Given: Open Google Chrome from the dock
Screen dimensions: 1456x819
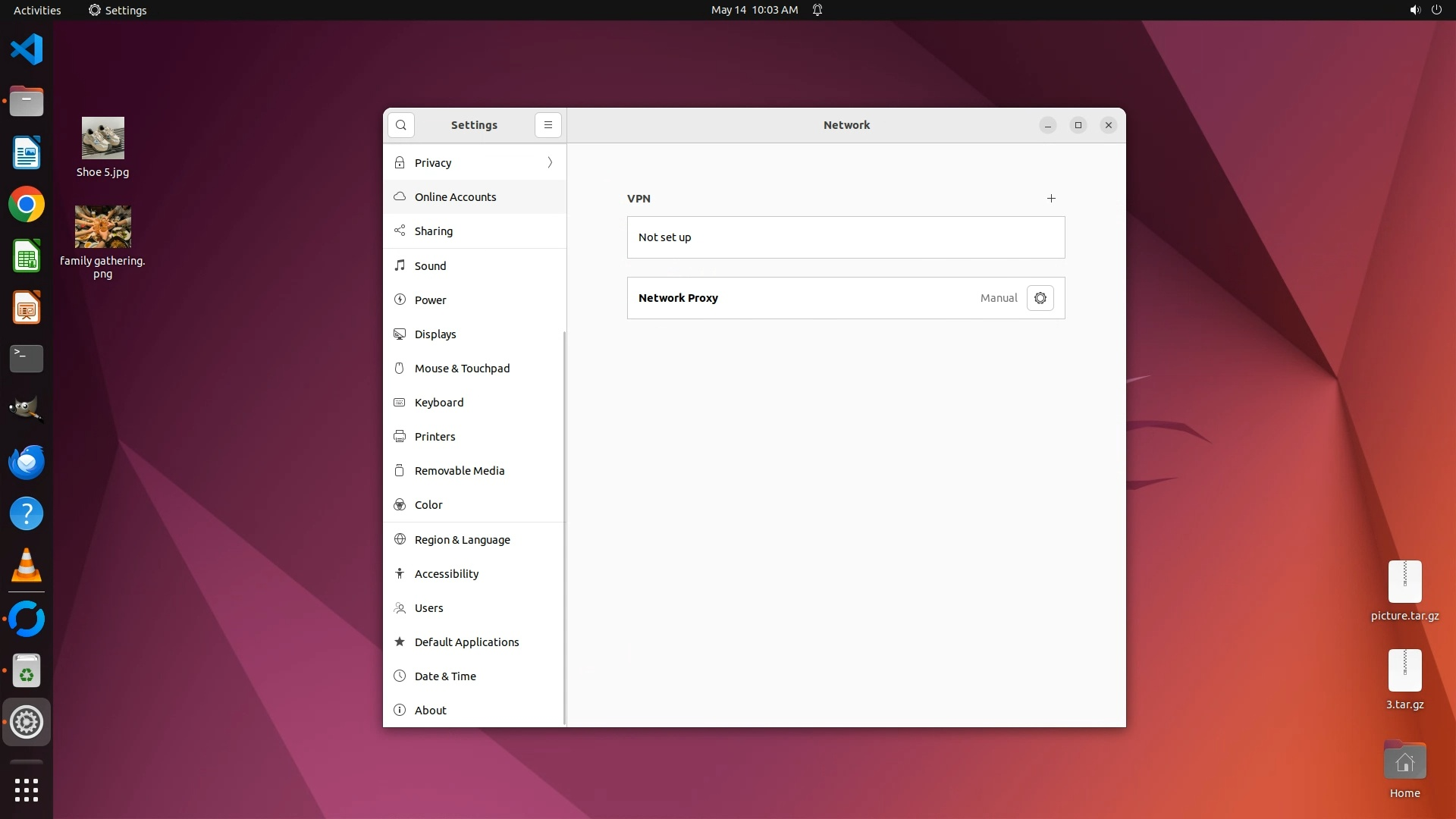Looking at the screenshot, I should pyautogui.click(x=27, y=205).
